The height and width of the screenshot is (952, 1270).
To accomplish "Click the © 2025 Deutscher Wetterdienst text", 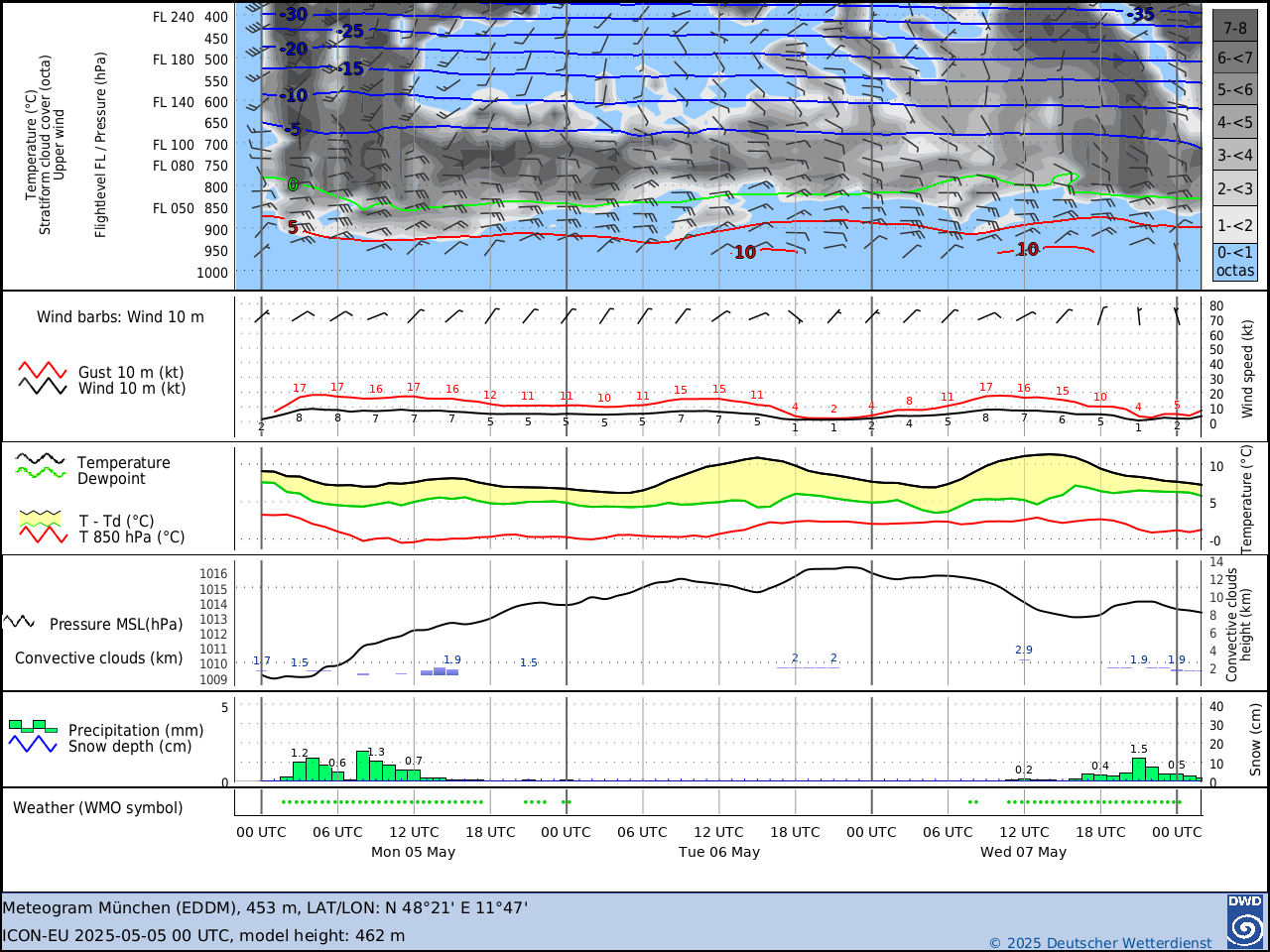I will pyautogui.click(x=1100, y=942).
